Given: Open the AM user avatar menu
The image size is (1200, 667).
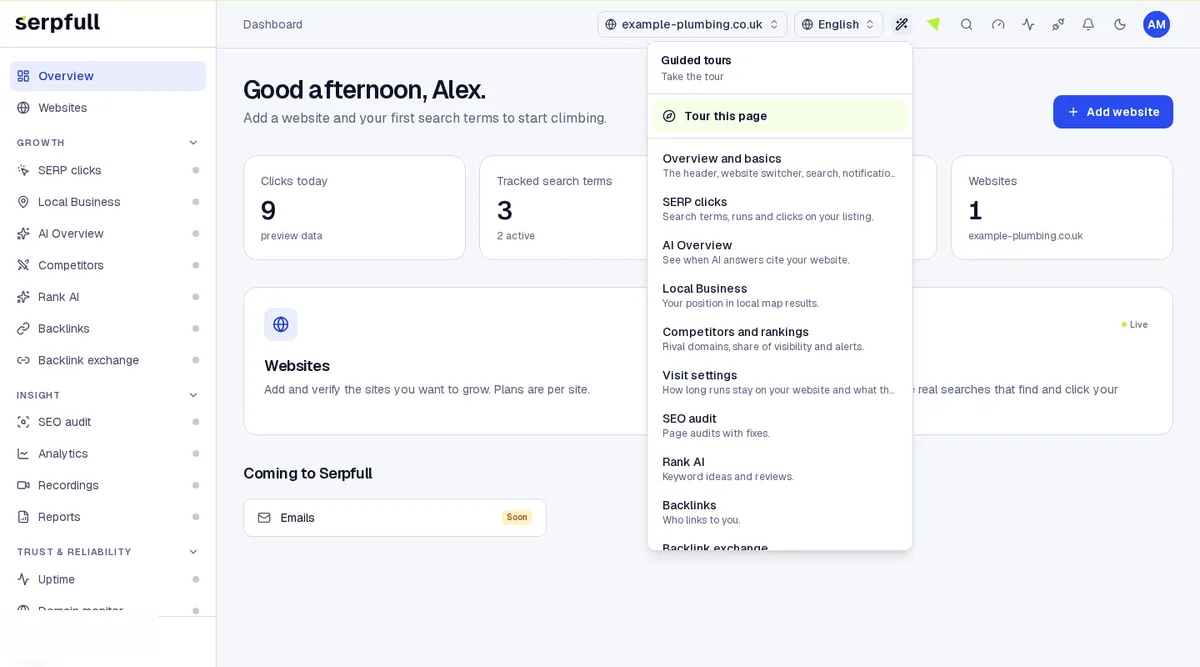Looking at the screenshot, I should [x=1156, y=24].
